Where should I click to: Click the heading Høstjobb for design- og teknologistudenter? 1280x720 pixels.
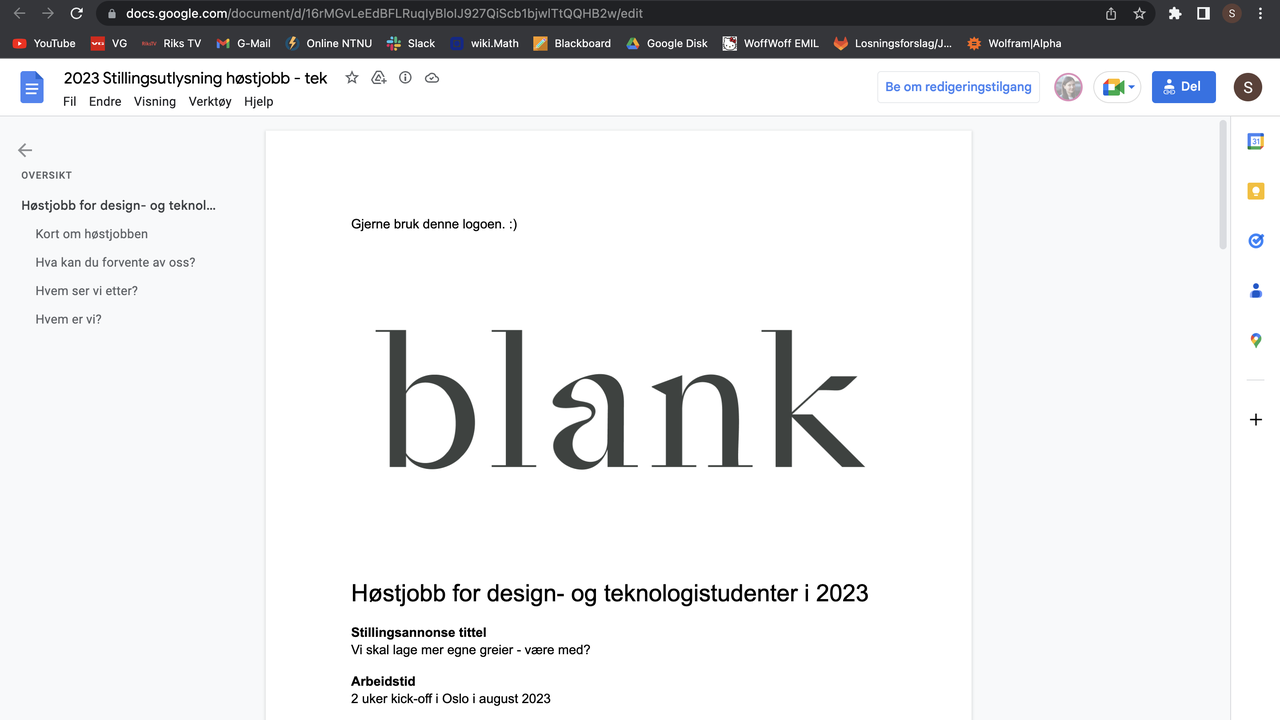pyautogui.click(x=610, y=593)
